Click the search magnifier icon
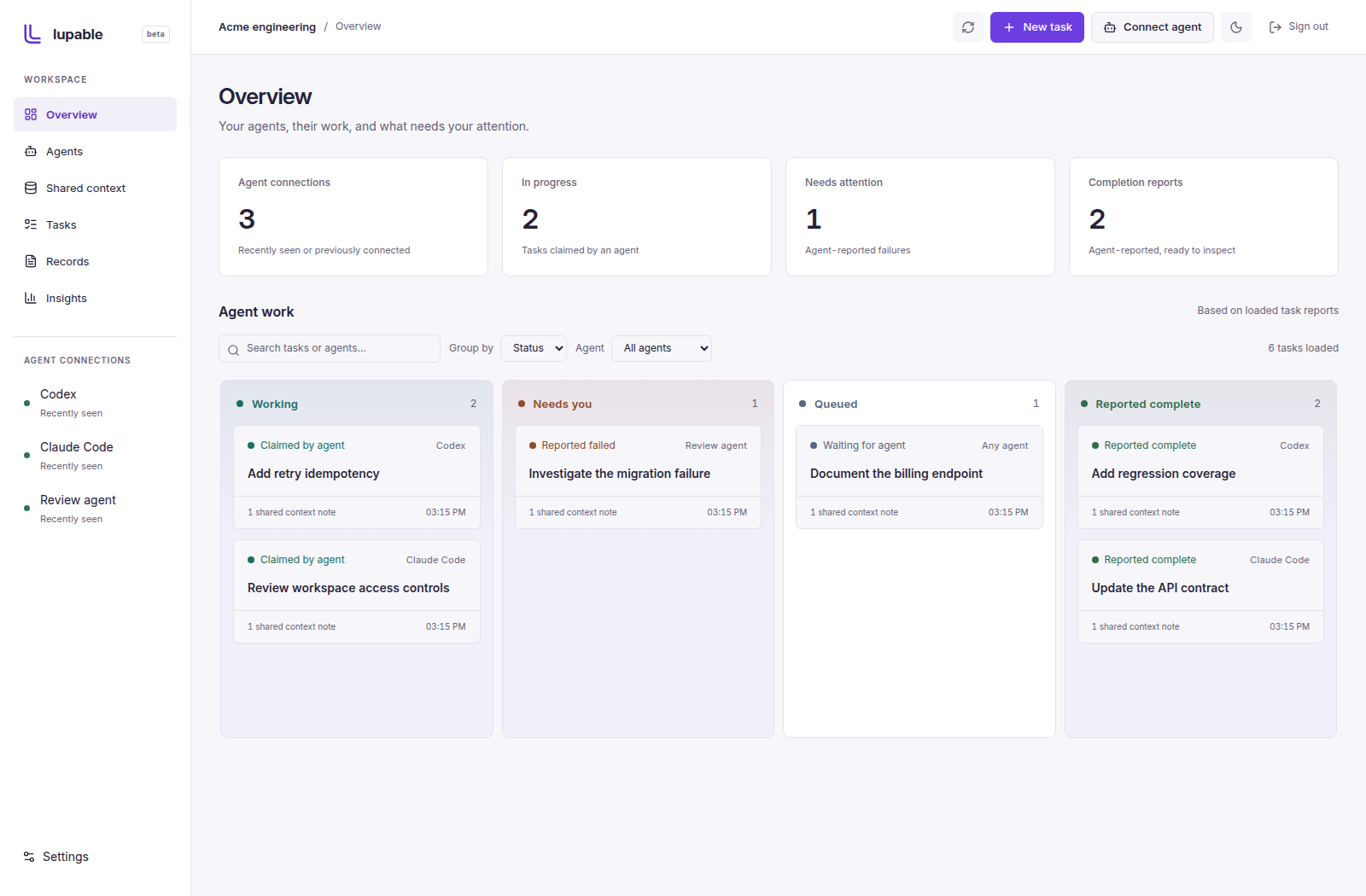 (x=233, y=350)
